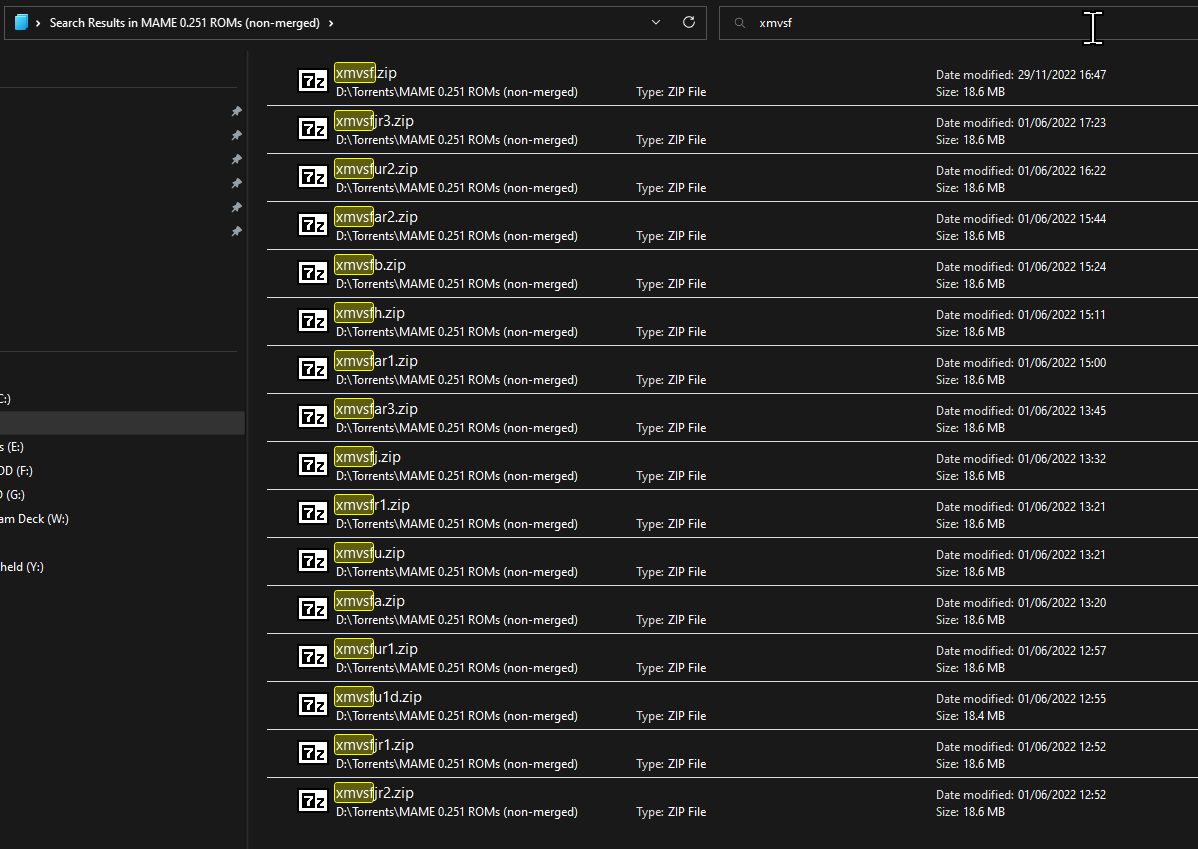
Task: Click the search field containing xmvsf
Action: [x=959, y=23]
